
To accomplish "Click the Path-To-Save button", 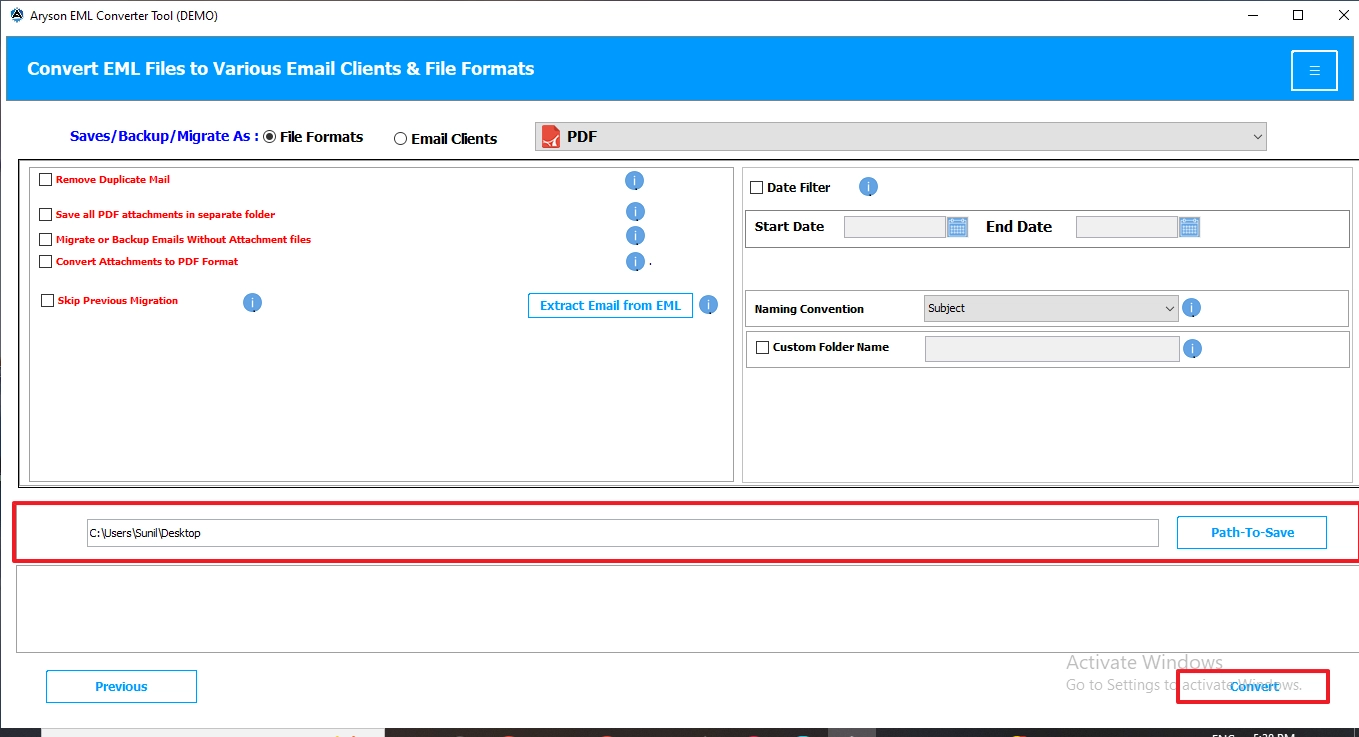I will pos(1252,532).
